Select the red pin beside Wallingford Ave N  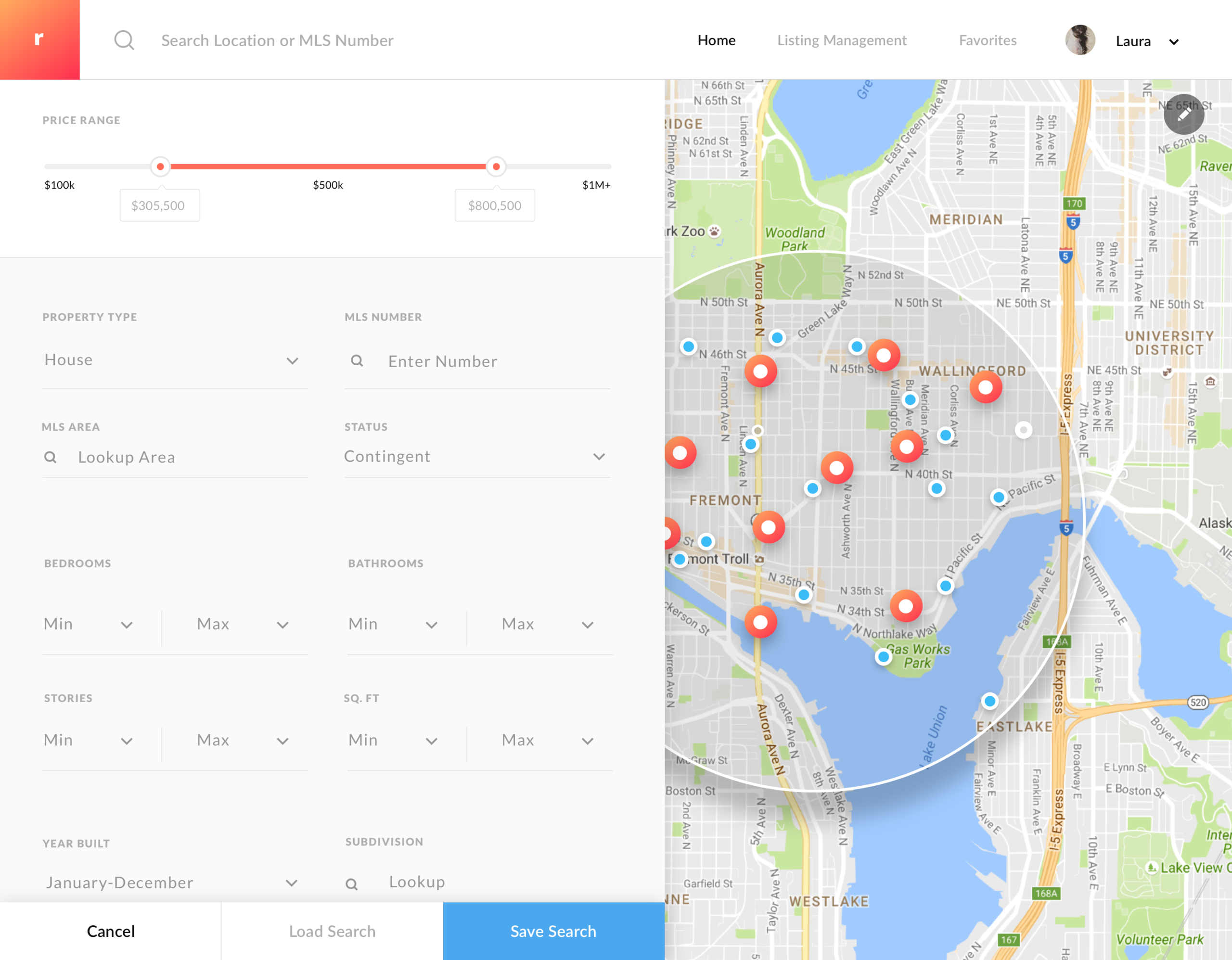pos(907,447)
